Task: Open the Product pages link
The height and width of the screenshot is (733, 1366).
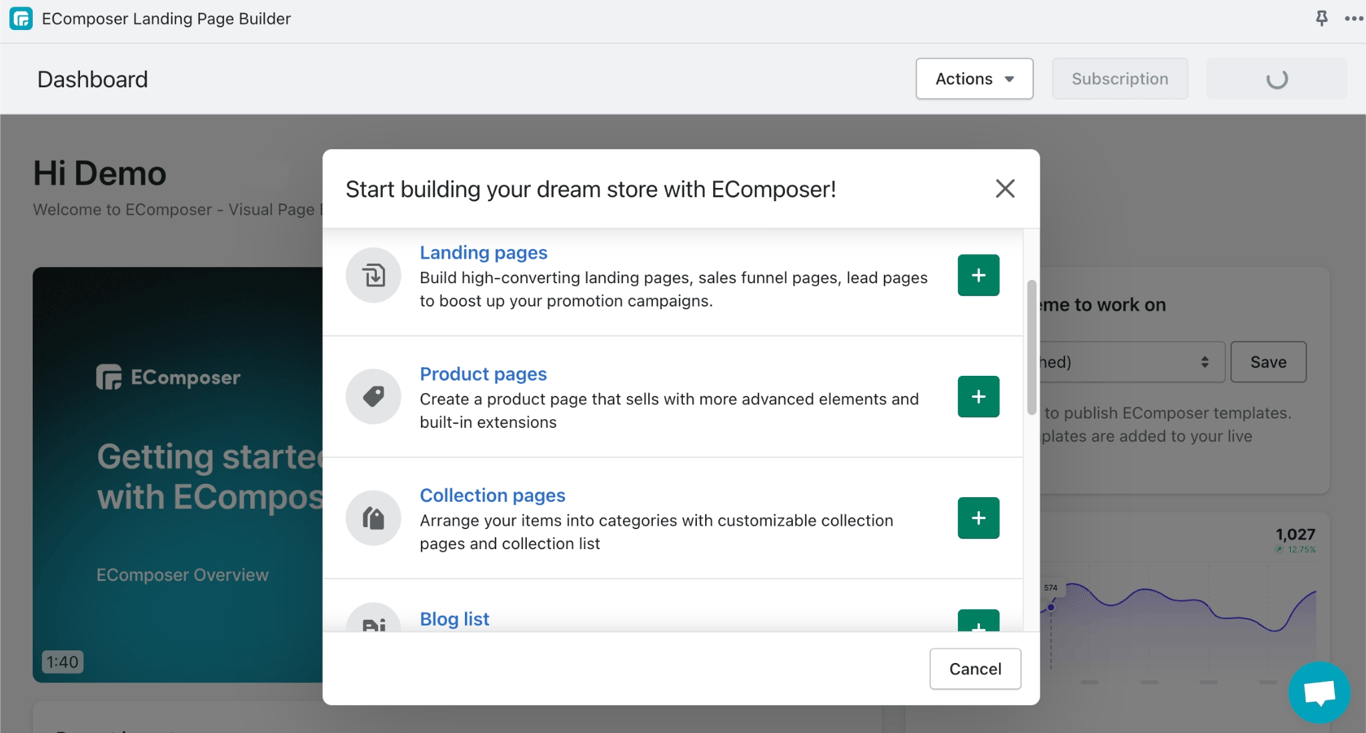Action: coord(483,374)
